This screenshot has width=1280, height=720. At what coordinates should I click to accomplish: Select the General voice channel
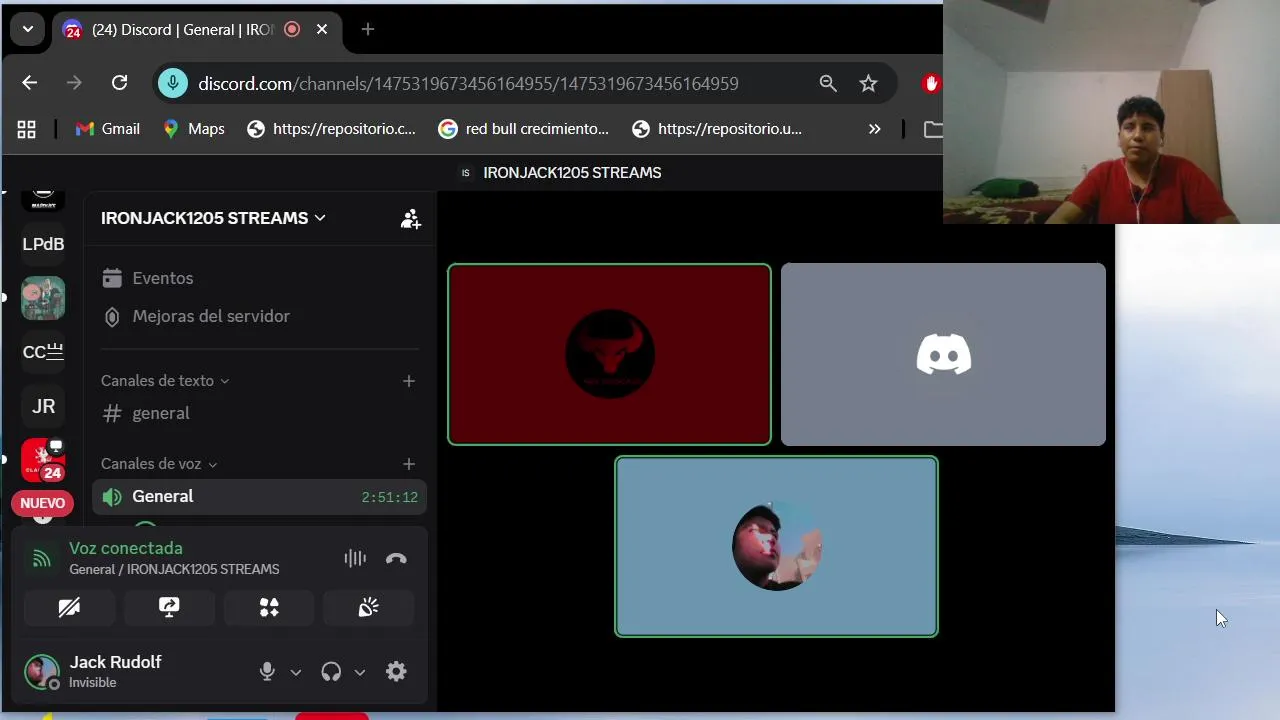pos(260,497)
